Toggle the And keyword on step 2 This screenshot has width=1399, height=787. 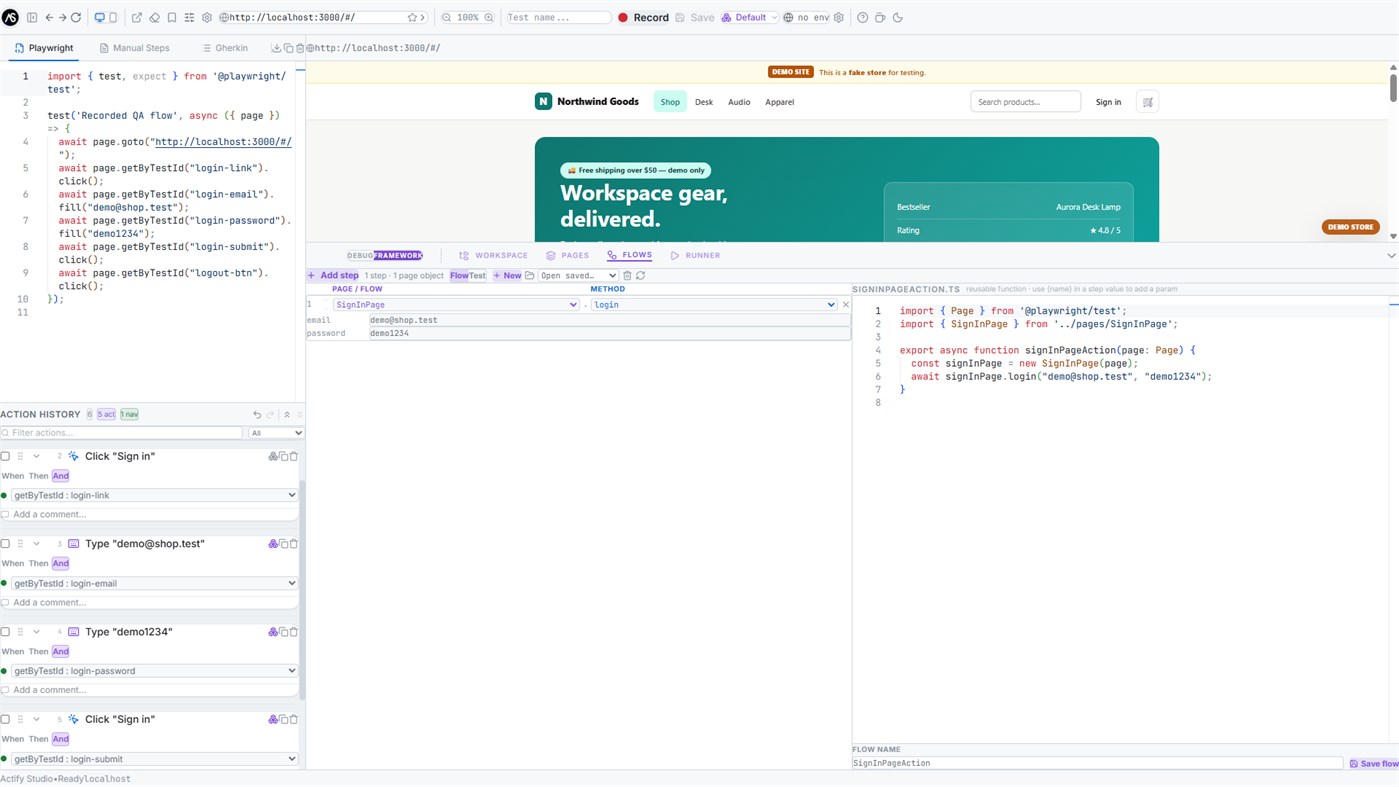tap(61, 476)
